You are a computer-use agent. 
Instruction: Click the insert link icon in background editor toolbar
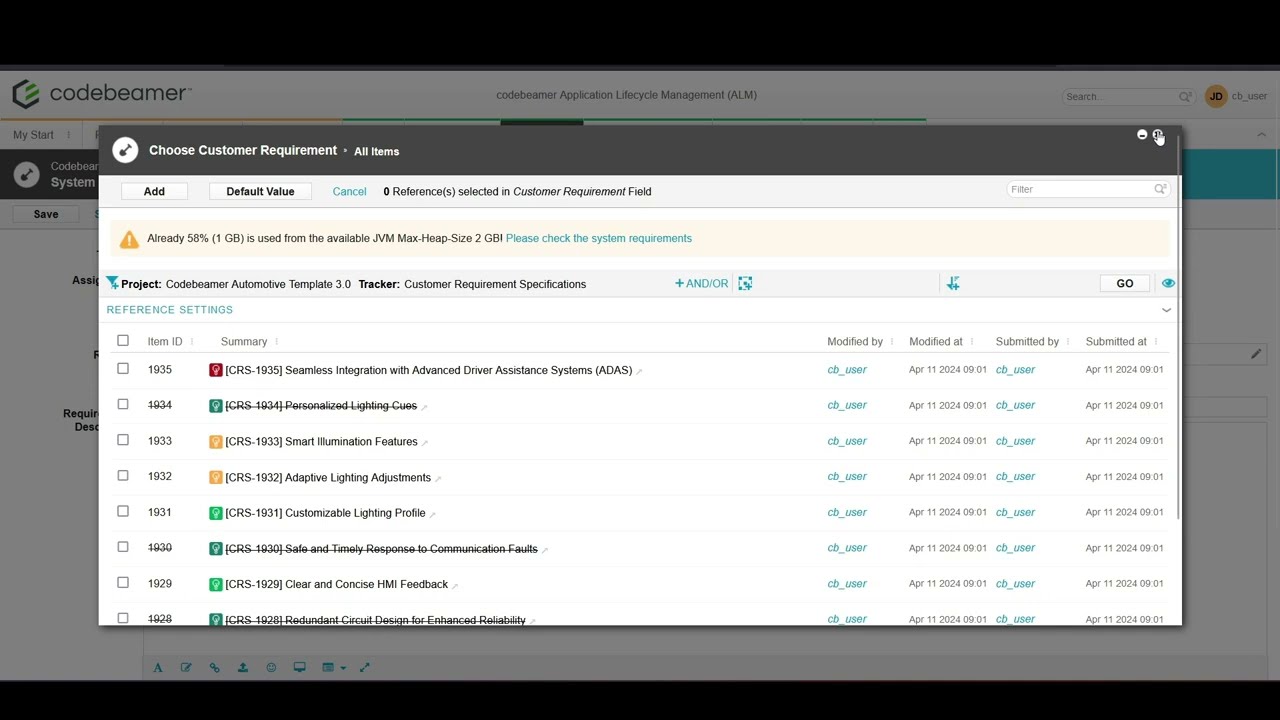214,668
